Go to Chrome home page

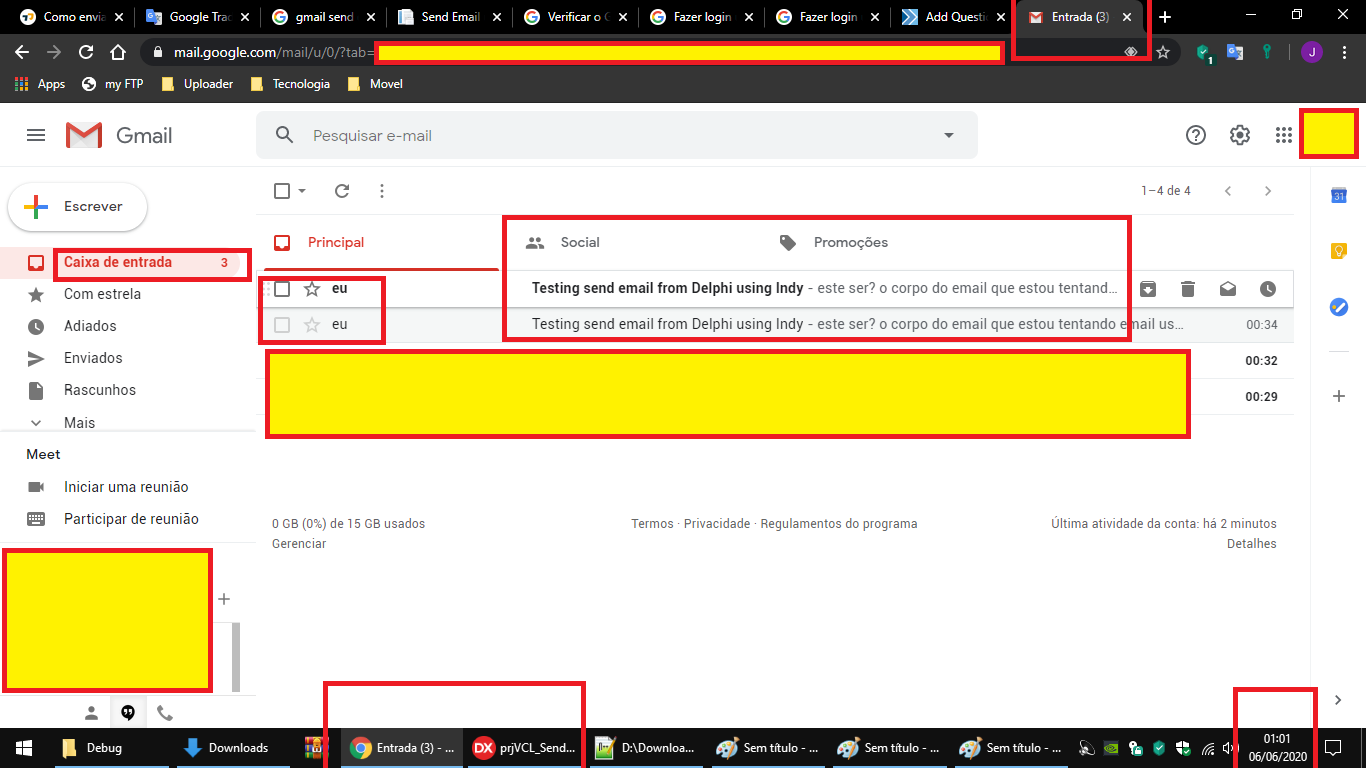pyautogui.click(x=118, y=52)
